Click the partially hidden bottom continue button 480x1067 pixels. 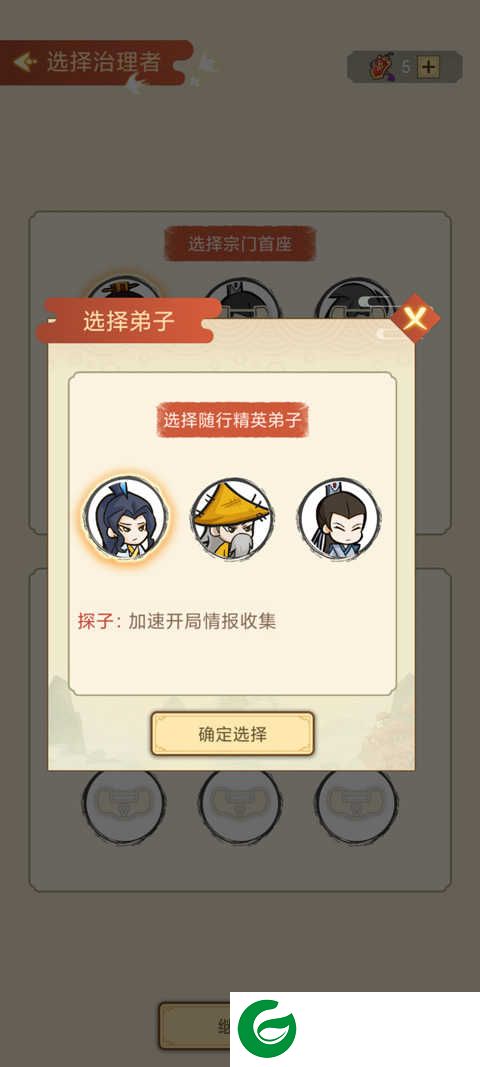pos(195,1025)
